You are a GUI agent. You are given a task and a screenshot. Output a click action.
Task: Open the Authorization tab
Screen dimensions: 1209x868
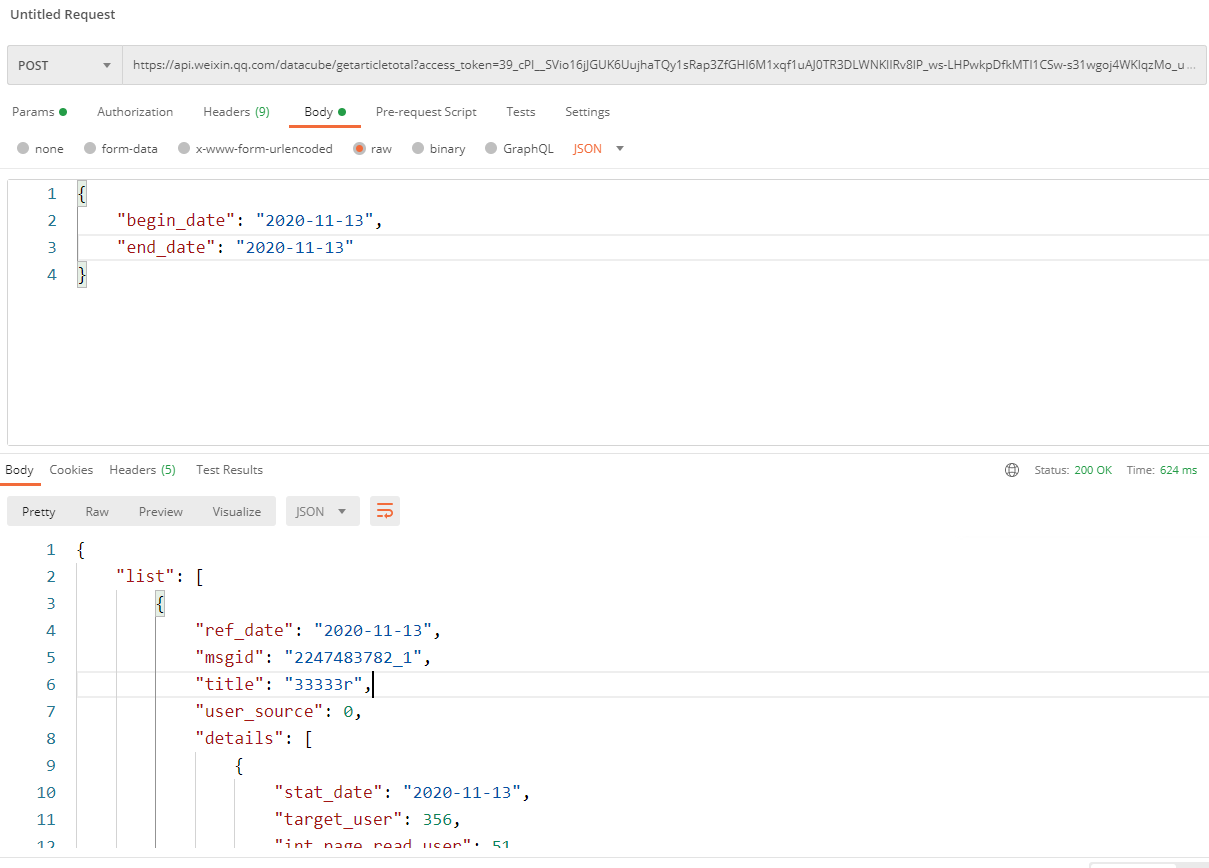135,112
